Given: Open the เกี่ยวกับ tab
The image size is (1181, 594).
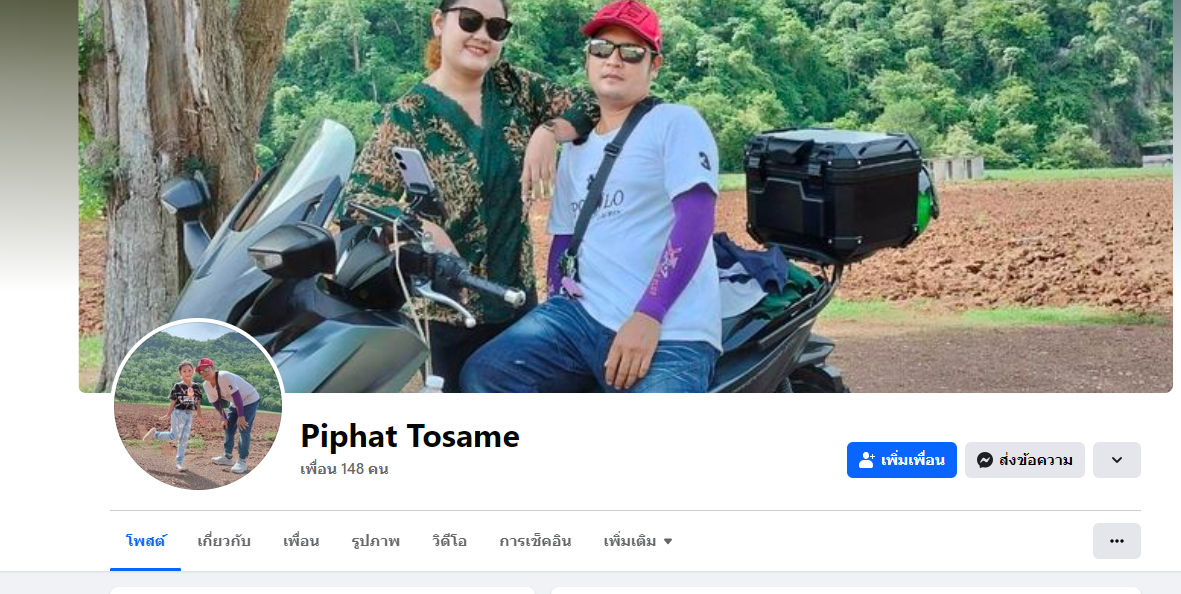Looking at the screenshot, I should [x=224, y=541].
